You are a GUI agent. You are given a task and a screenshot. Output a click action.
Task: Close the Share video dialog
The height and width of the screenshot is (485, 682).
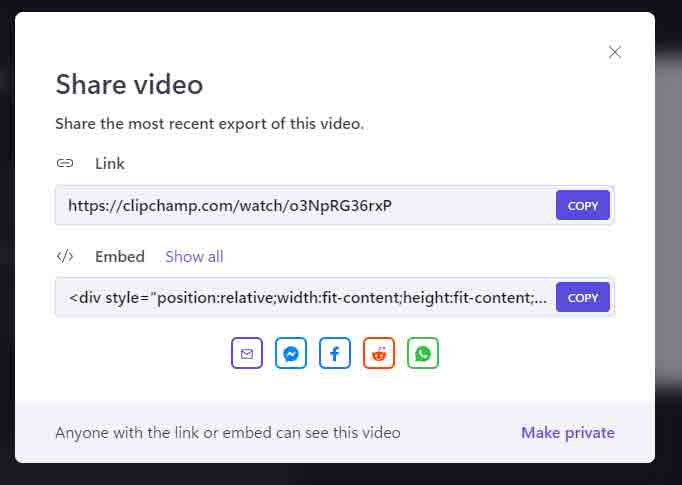(615, 52)
